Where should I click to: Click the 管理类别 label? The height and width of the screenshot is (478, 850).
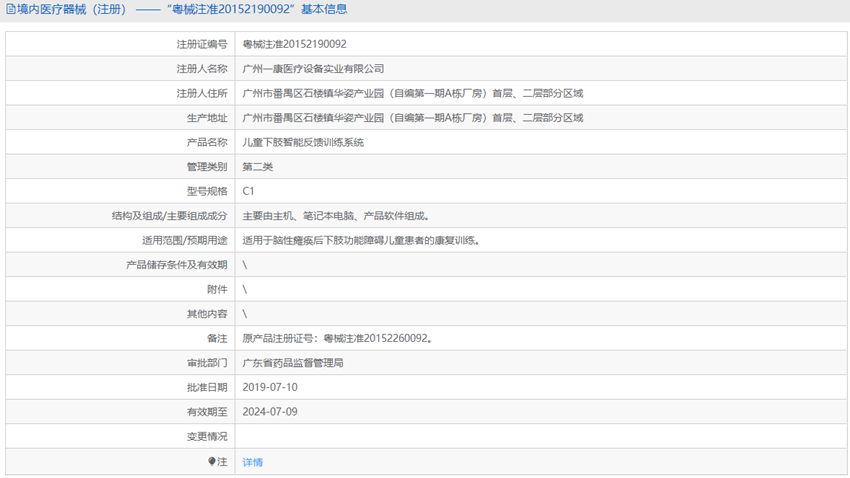(x=207, y=167)
